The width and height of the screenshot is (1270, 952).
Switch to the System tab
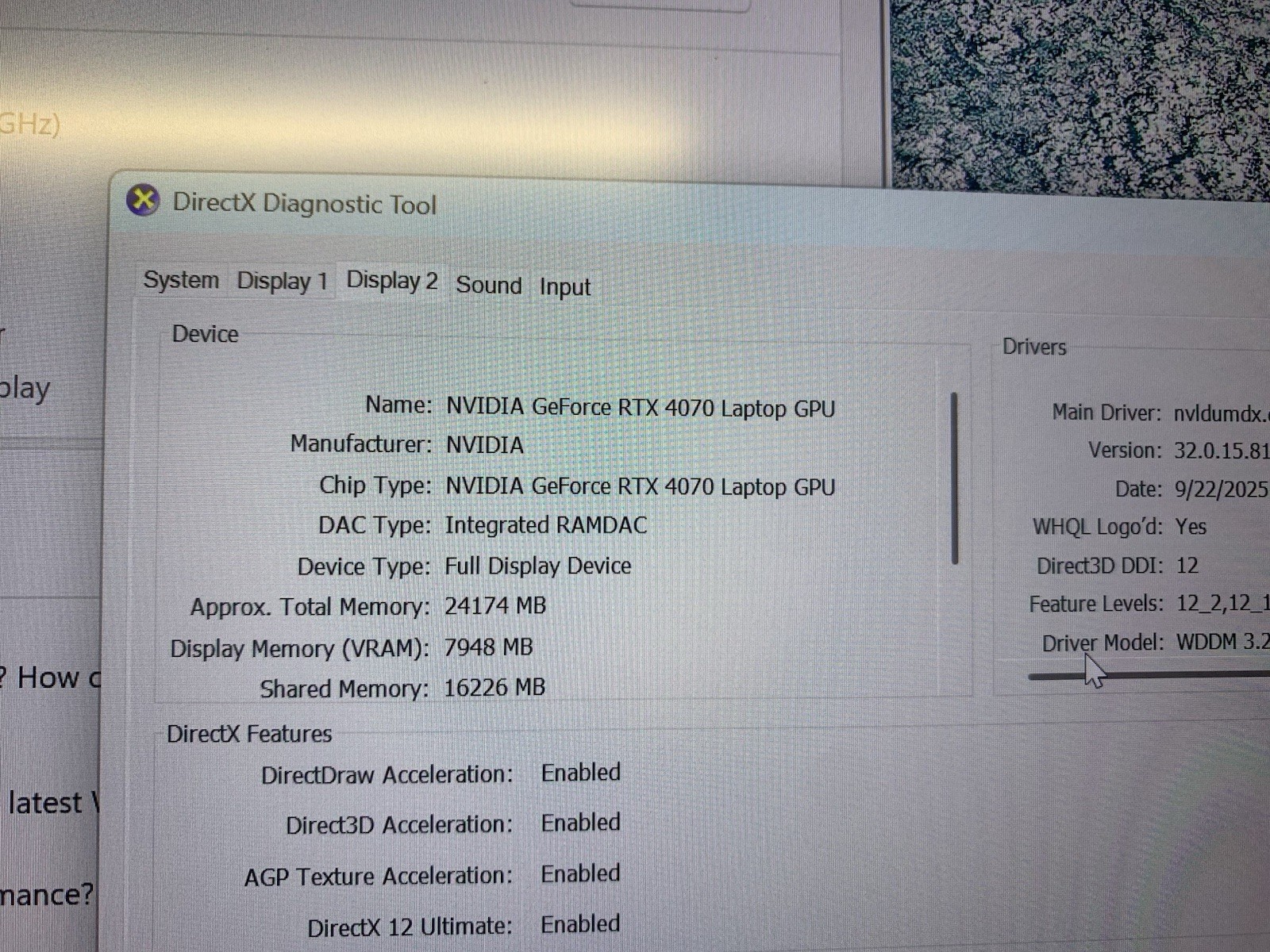click(181, 280)
